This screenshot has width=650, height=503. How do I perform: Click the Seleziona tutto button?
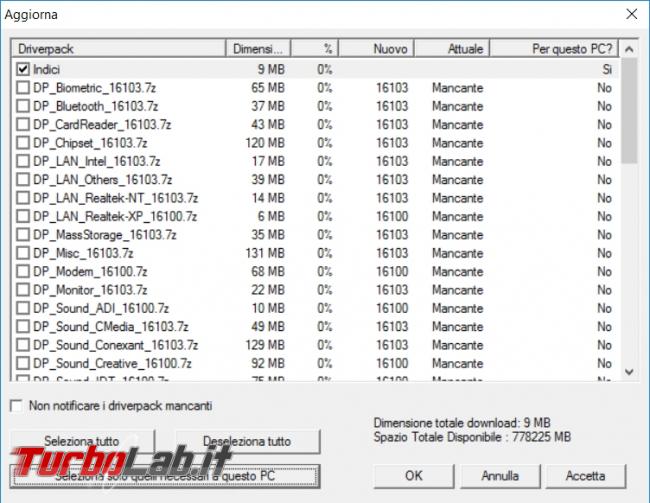coord(82,441)
